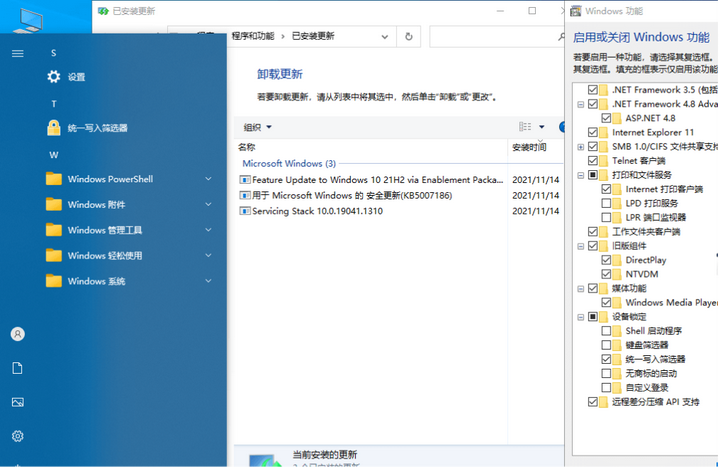The height and width of the screenshot is (467, 720).
Task: Expand Windows 附件 folder chevron
Action: tap(208, 204)
